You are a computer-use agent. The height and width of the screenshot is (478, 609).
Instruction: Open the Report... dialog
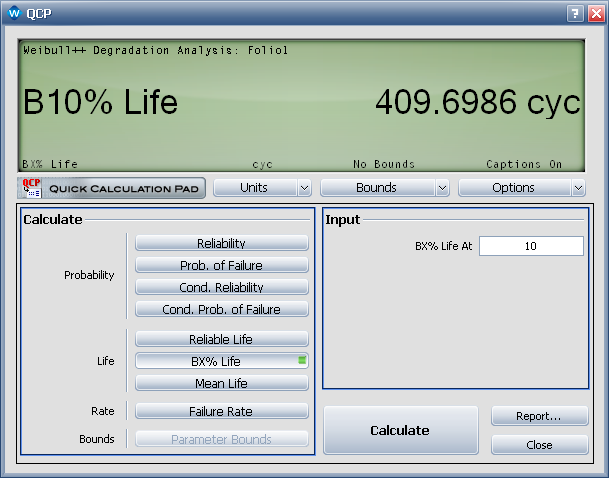click(x=539, y=416)
